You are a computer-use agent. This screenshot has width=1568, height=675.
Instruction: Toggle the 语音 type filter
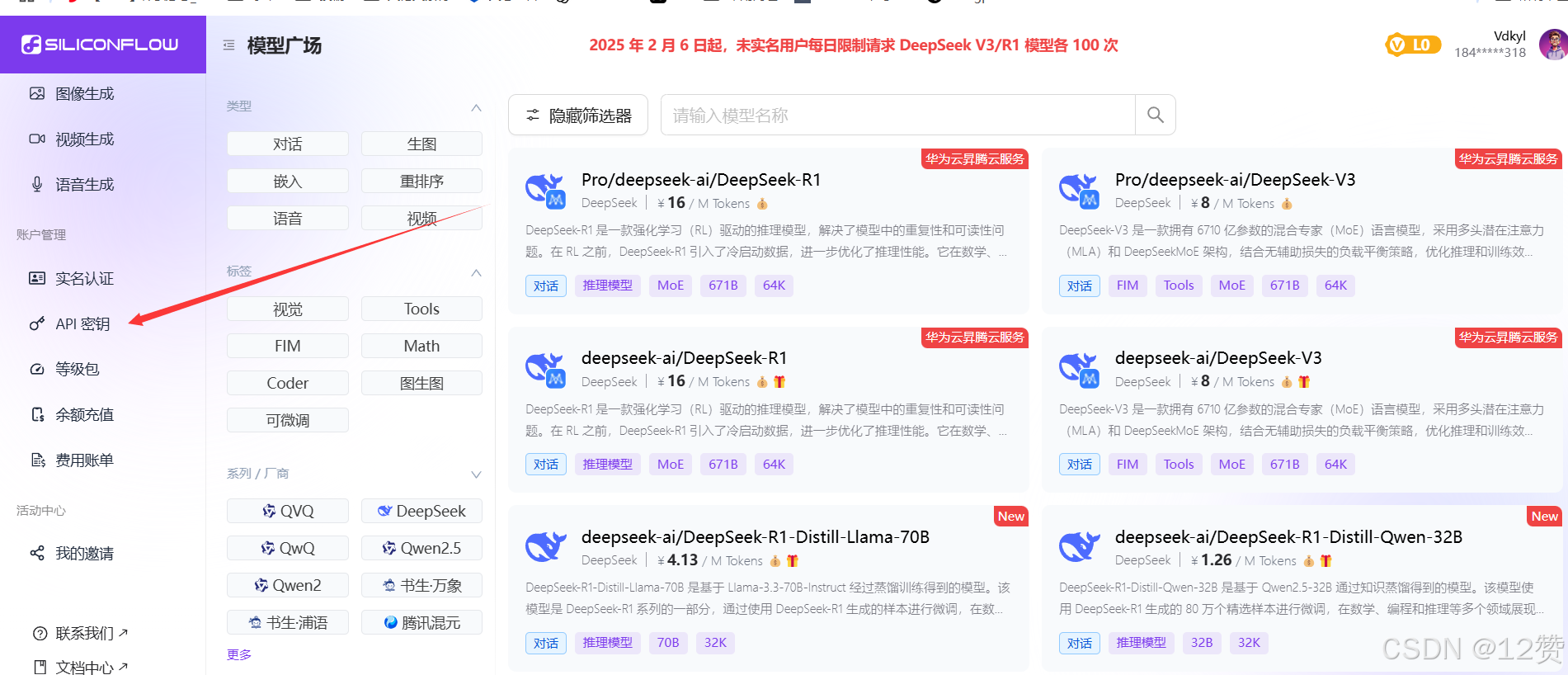tap(287, 218)
